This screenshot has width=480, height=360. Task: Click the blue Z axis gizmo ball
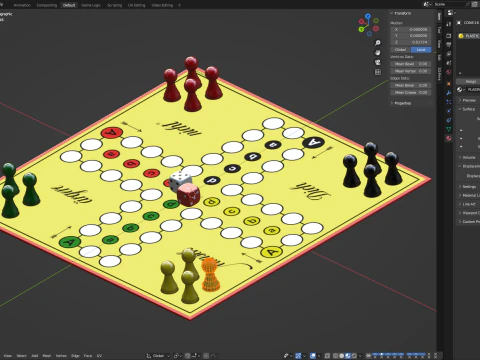coord(368,16)
